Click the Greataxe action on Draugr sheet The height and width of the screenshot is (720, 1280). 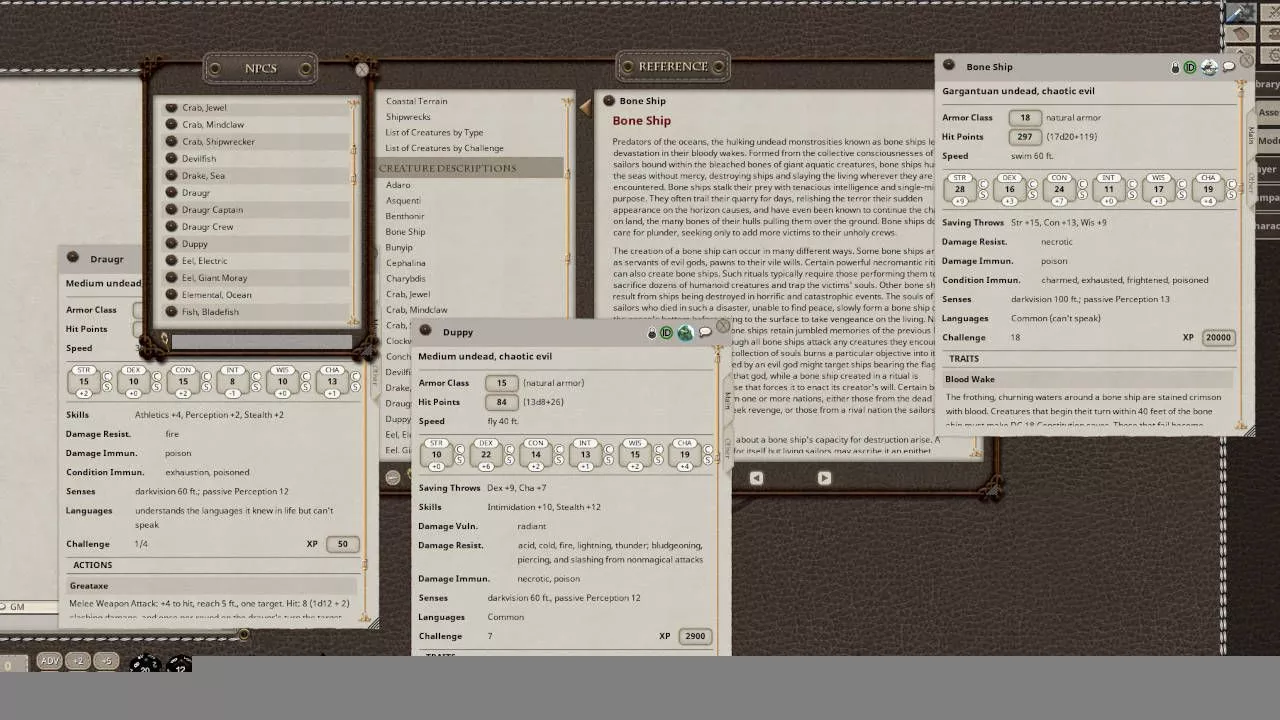coord(211,586)
